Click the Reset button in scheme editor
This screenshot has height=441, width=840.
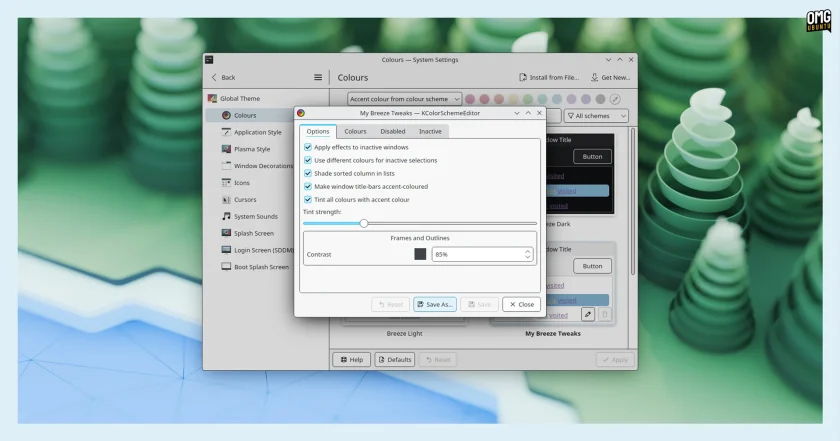391,304
